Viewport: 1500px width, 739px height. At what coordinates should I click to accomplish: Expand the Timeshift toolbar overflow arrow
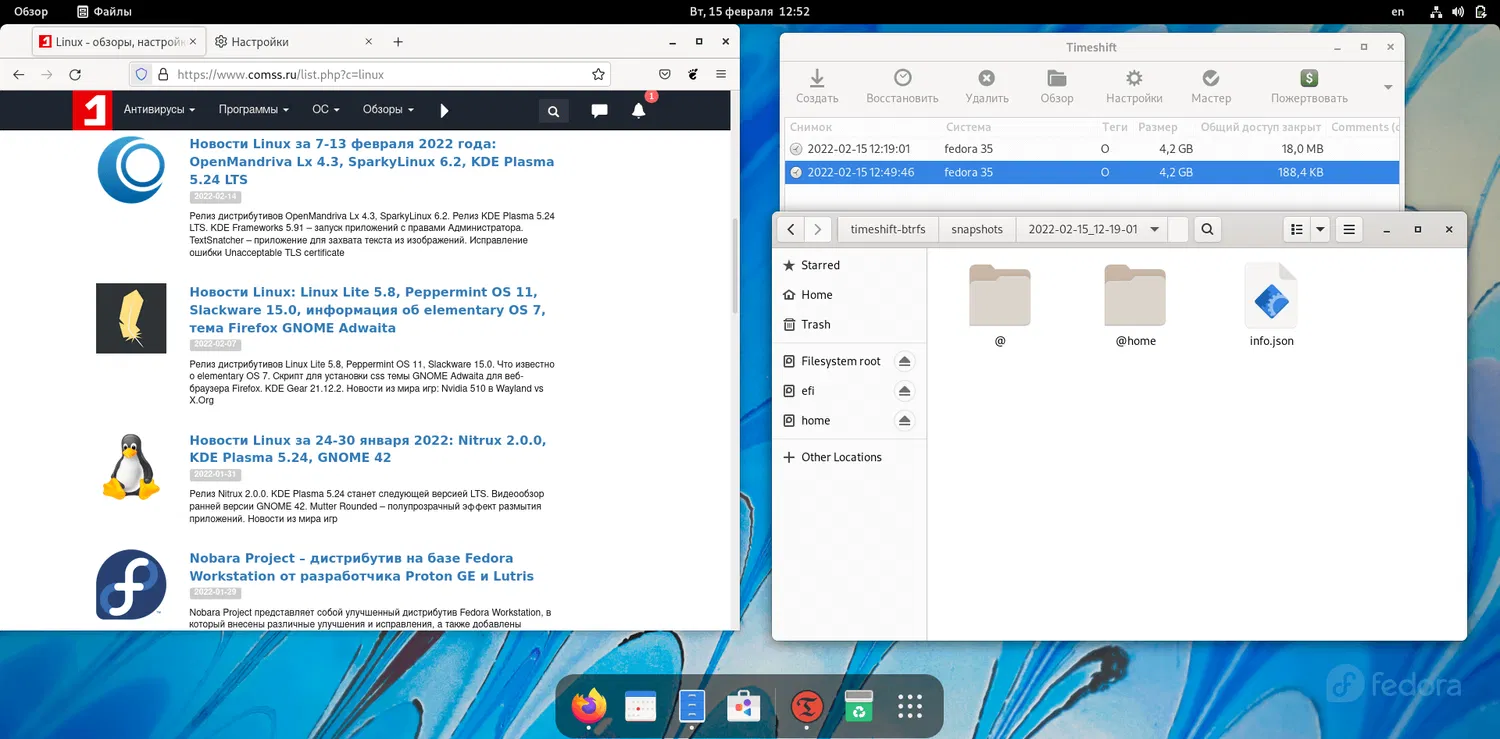[x=1387, y=88]
